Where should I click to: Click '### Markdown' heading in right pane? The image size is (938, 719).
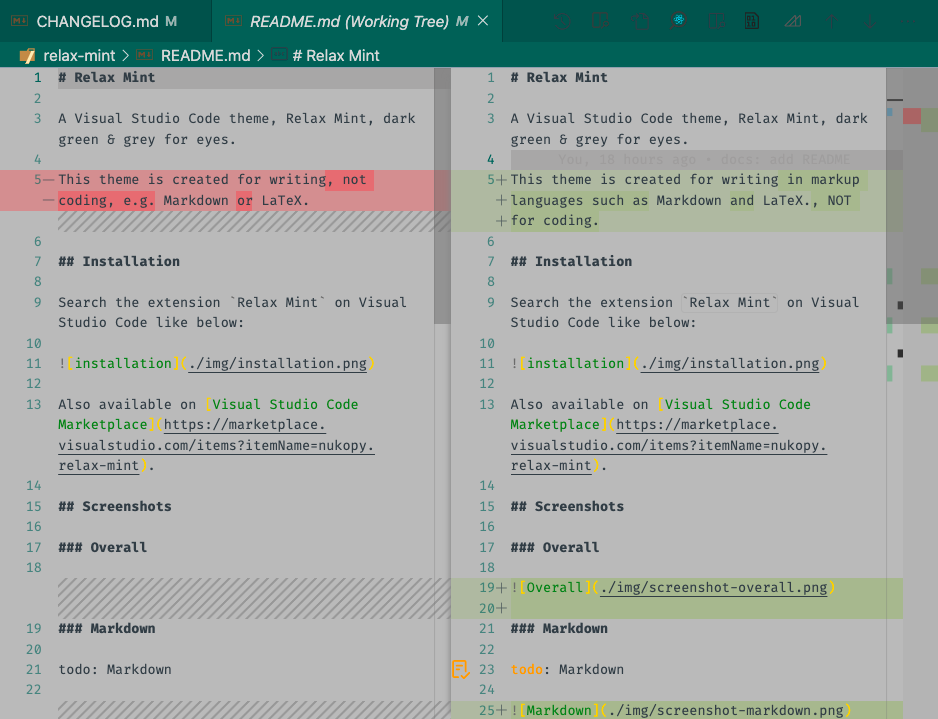(x=559, y=629)
